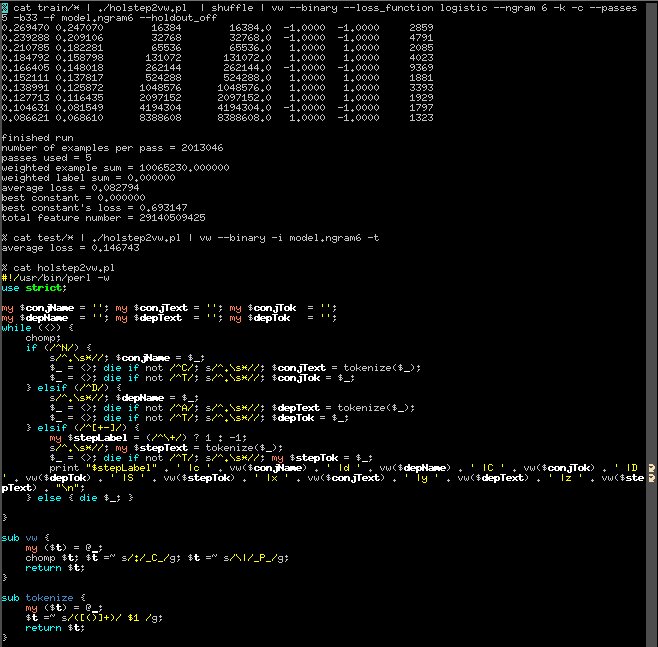Click the feature count 9369
Screen dimensions: 658x647
pos(421,68)
